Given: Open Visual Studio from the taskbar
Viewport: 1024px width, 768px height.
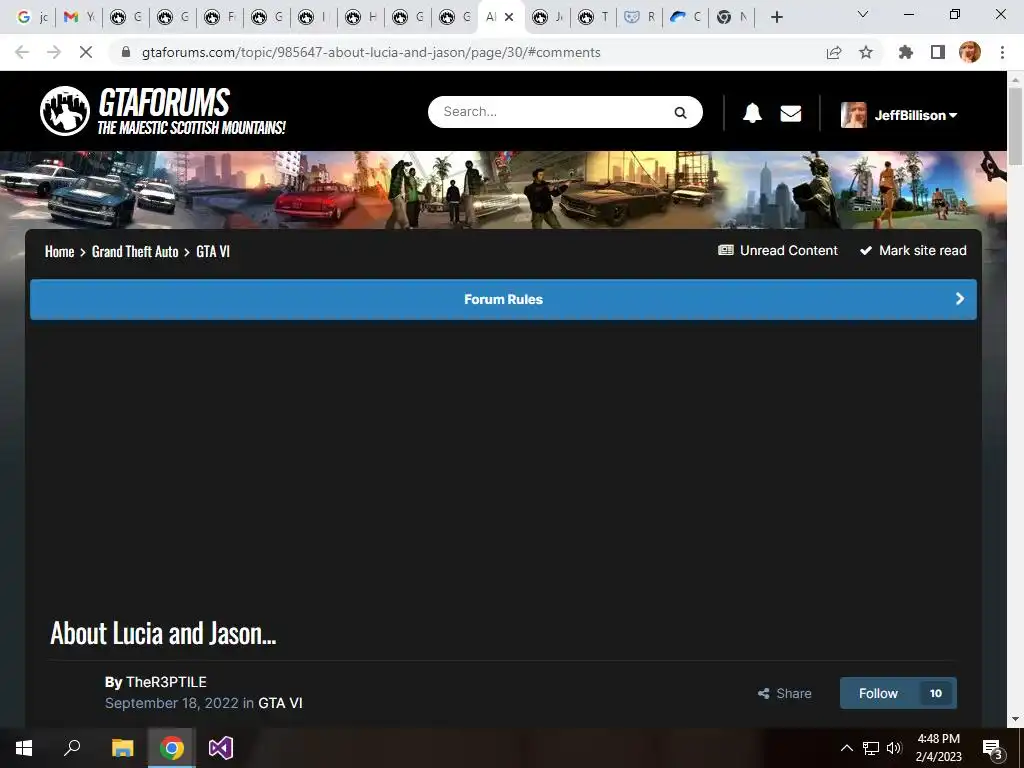Looking at the screenshot, I should pos(221,748).
